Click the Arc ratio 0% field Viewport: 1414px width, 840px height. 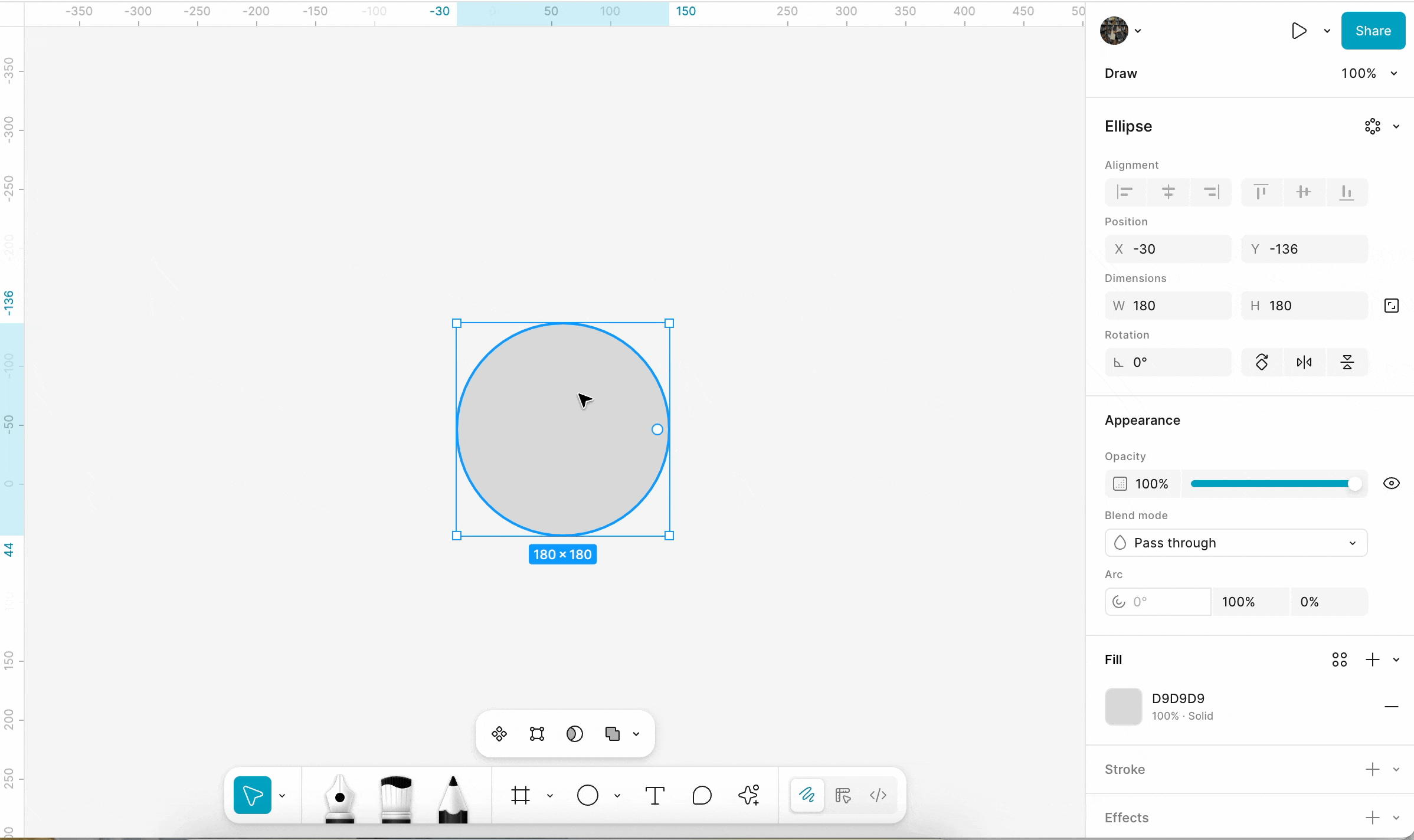(1329, 602)
